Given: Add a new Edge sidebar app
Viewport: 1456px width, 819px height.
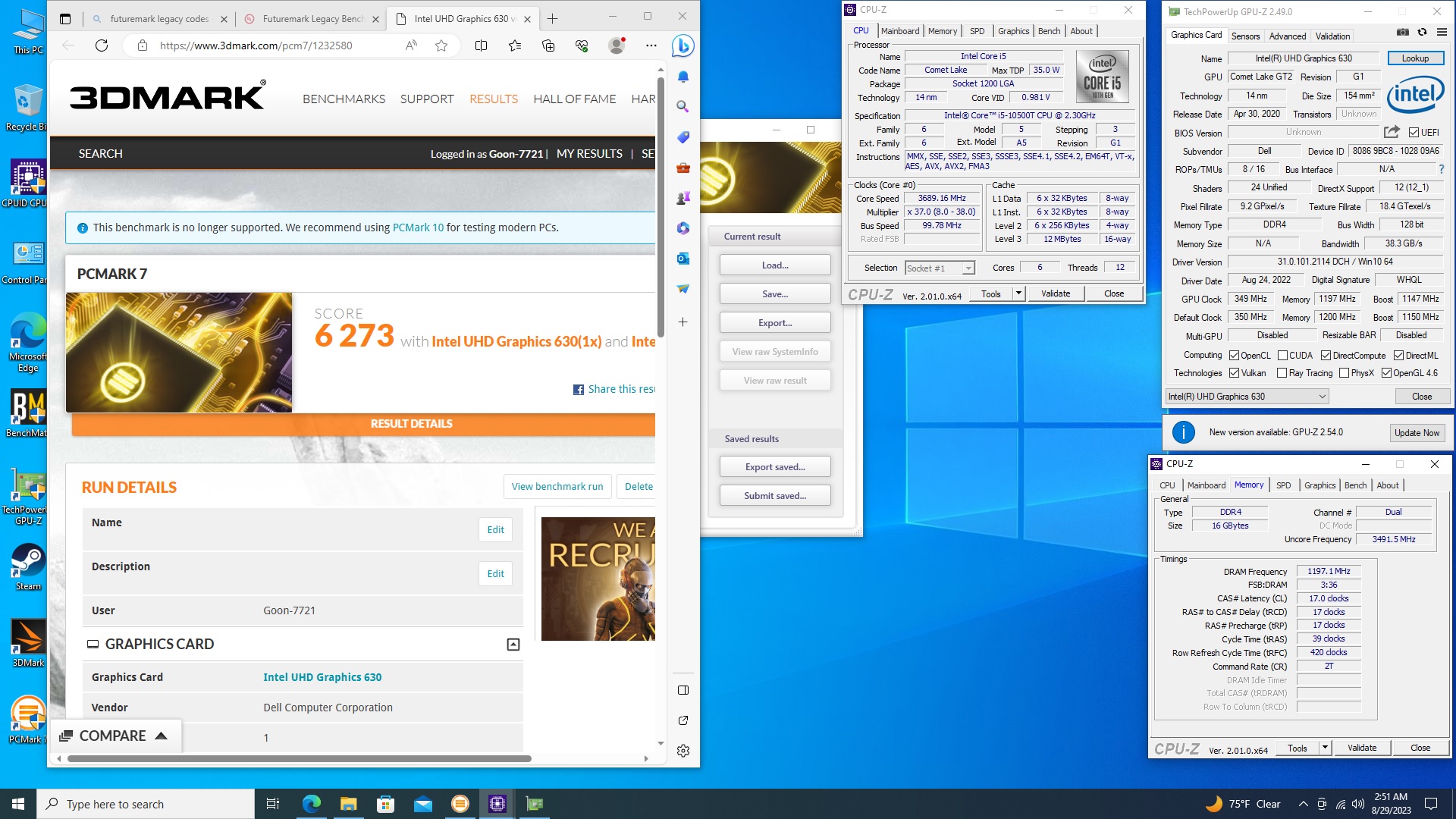Looking at the screenshot, I should [683, 322].
